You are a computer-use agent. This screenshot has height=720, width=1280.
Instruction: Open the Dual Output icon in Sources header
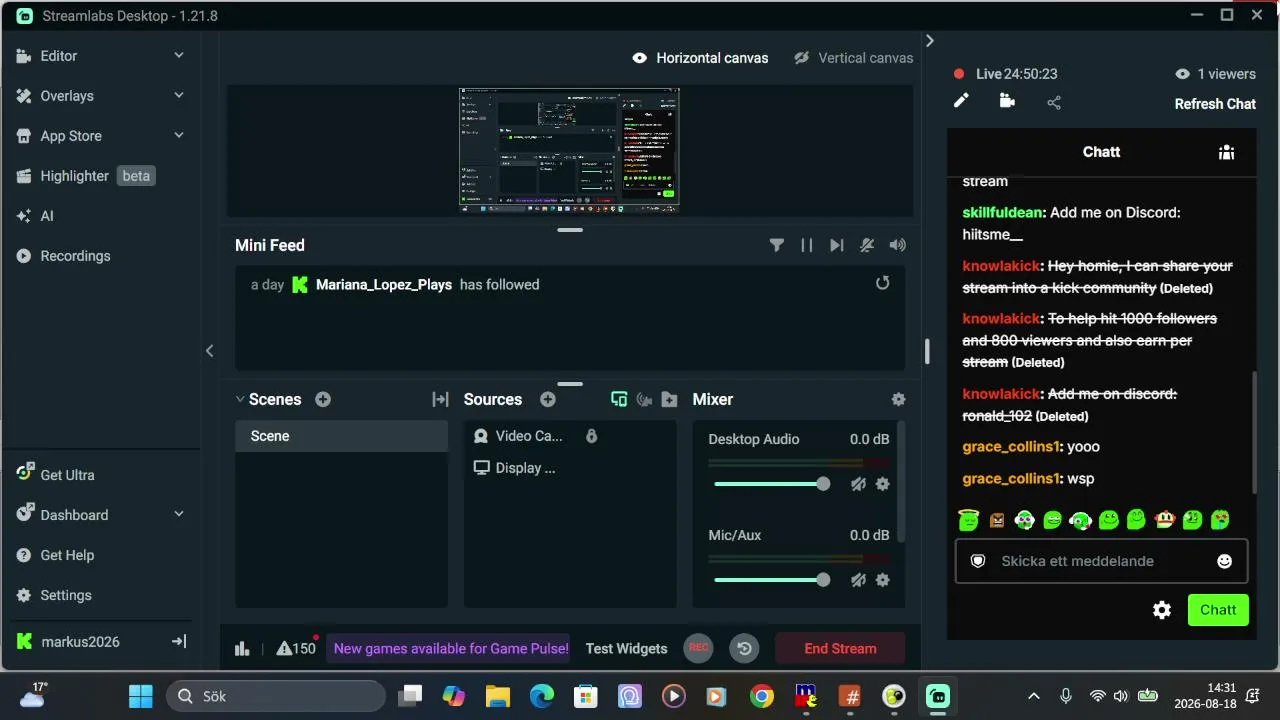click(x=619, y=399)
